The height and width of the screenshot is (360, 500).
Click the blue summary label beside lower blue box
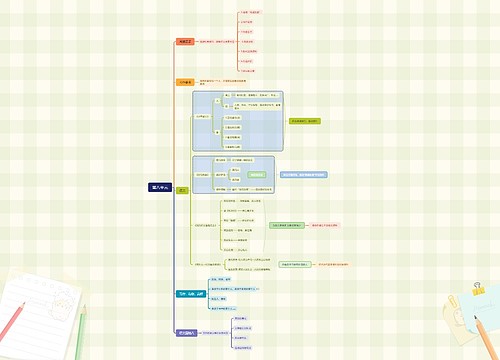[304, 175]
